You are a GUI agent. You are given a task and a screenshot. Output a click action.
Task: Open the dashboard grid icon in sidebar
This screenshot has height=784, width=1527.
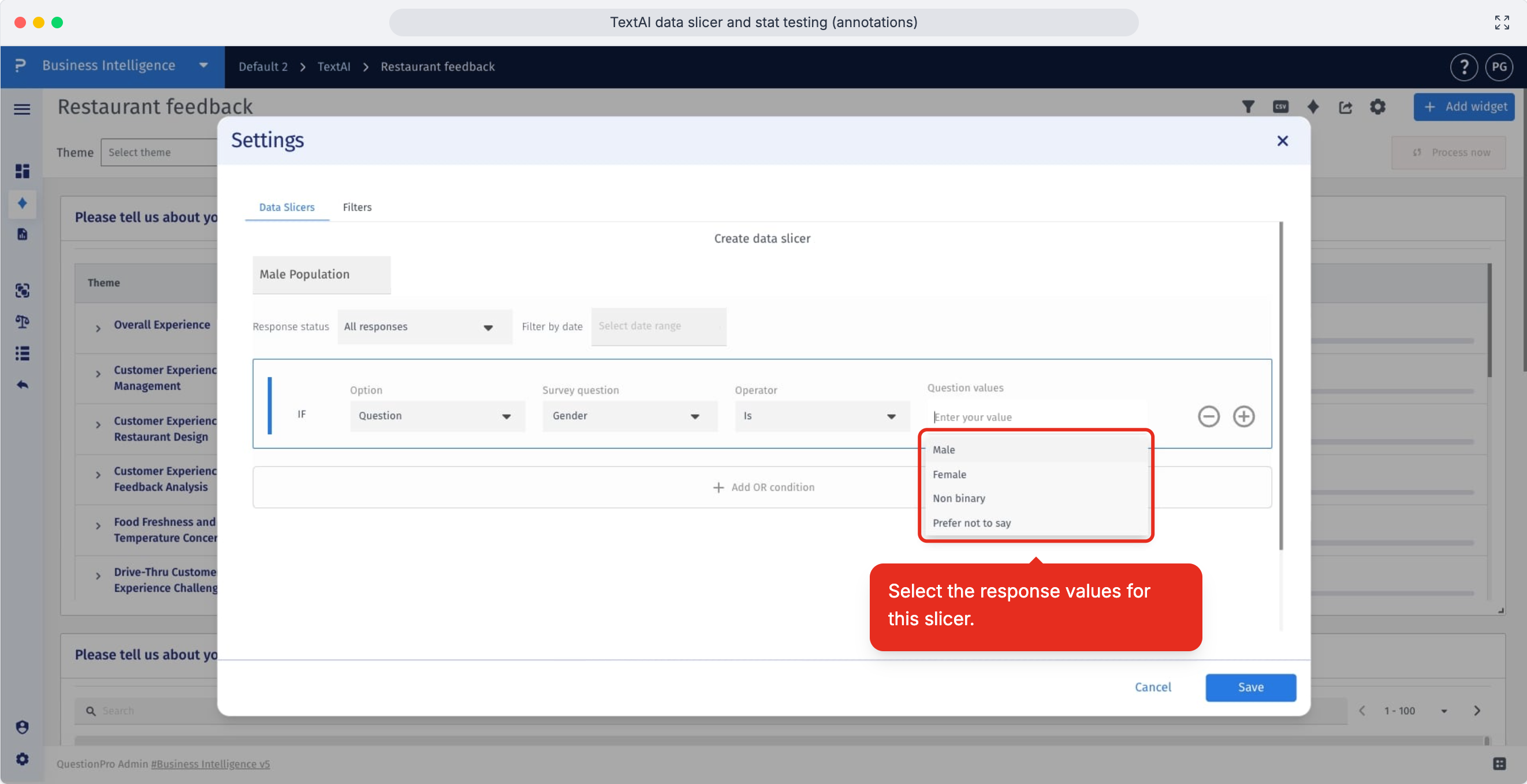click(x=22, y=171)
